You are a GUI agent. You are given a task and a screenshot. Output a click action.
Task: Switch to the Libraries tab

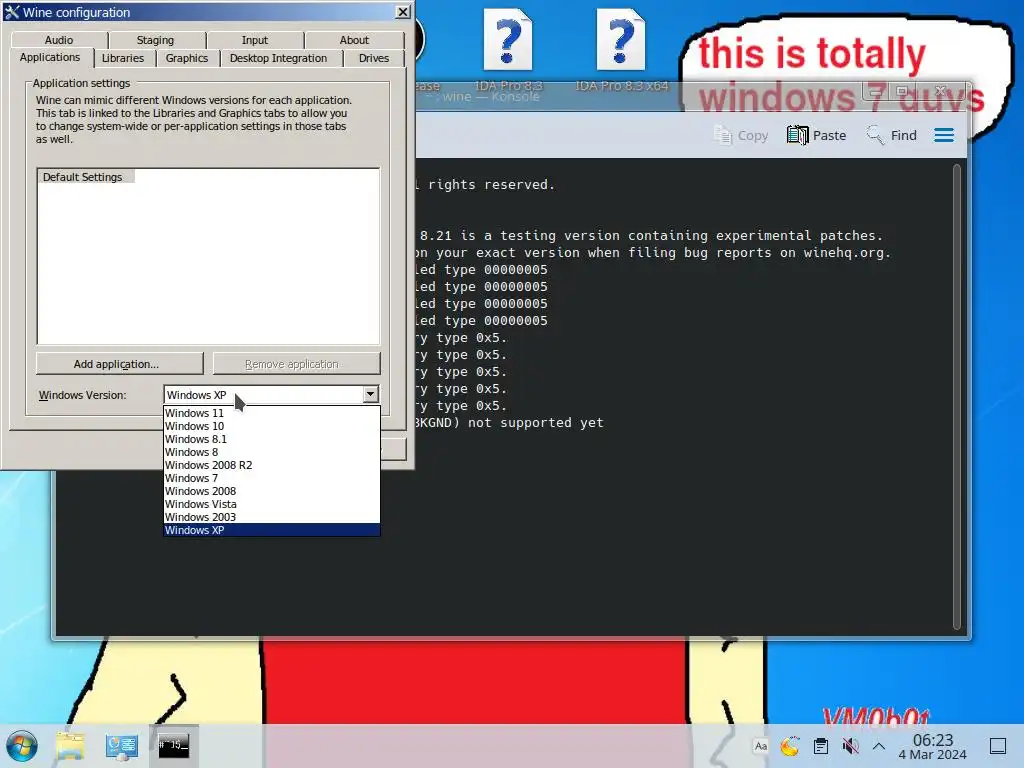(123, 58)
